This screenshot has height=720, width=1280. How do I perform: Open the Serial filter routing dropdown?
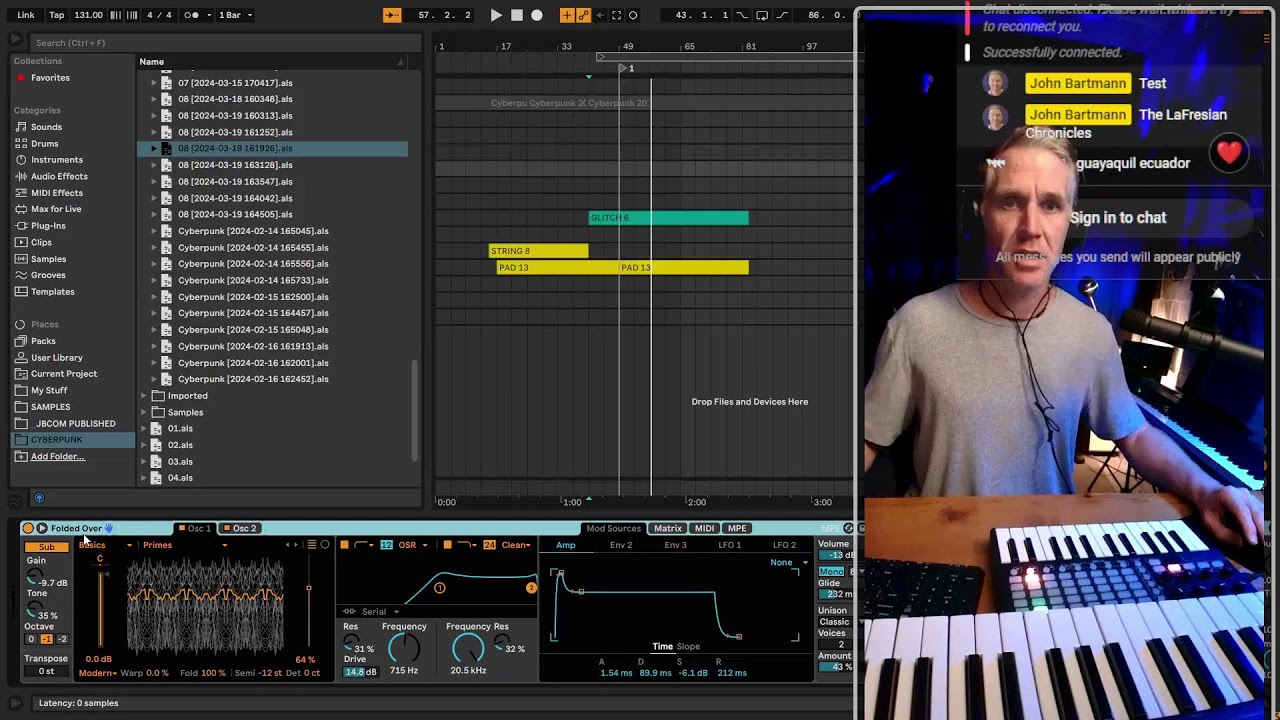[373, 612]
